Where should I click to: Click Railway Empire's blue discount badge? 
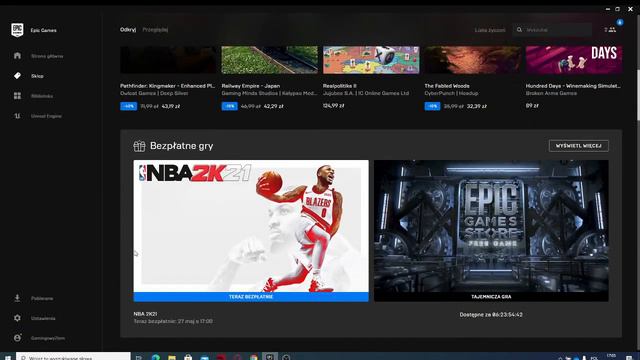click(x=230, y=106)
